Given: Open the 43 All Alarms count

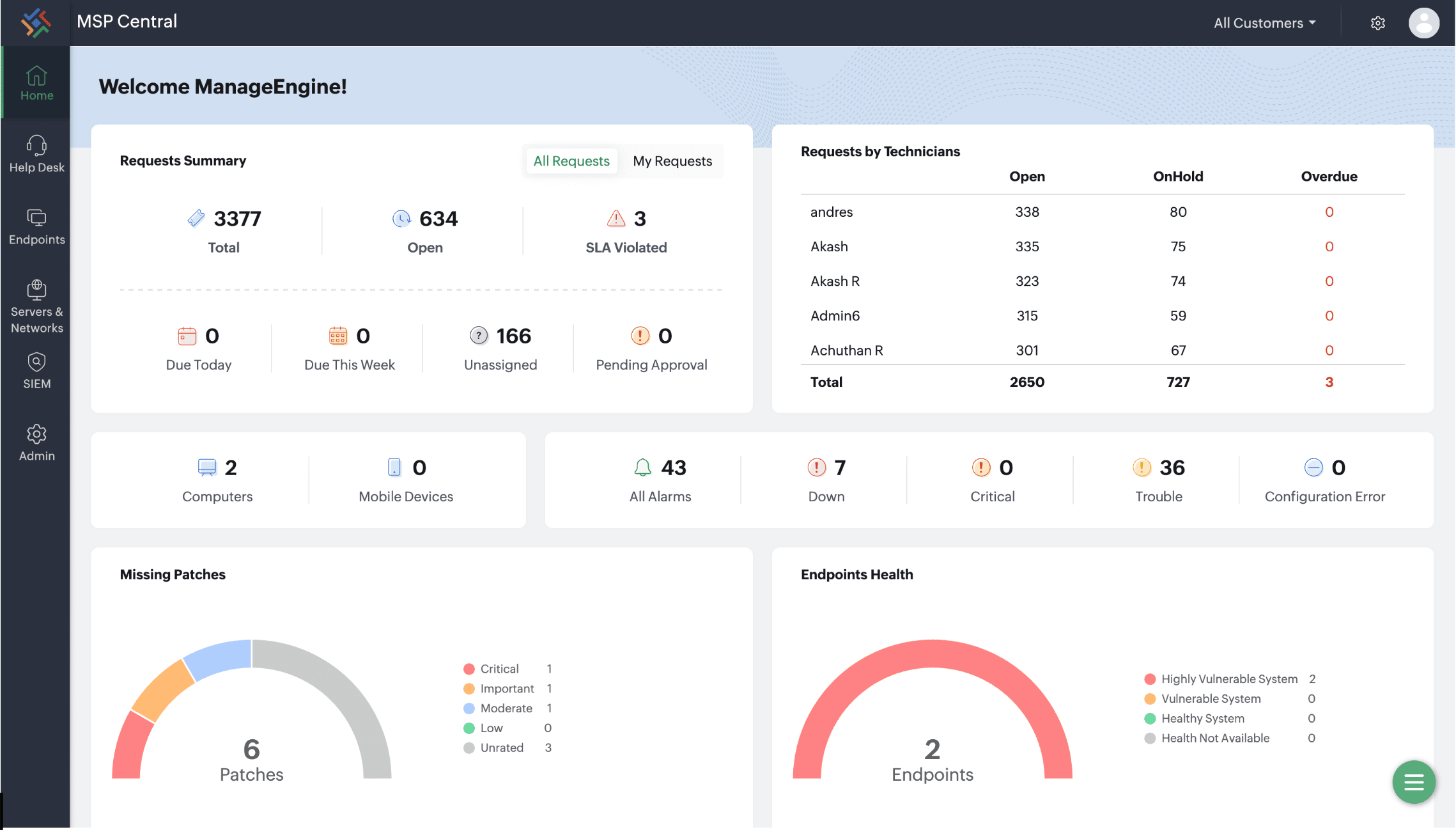Looking at the screenshot, I should (674, 467).
